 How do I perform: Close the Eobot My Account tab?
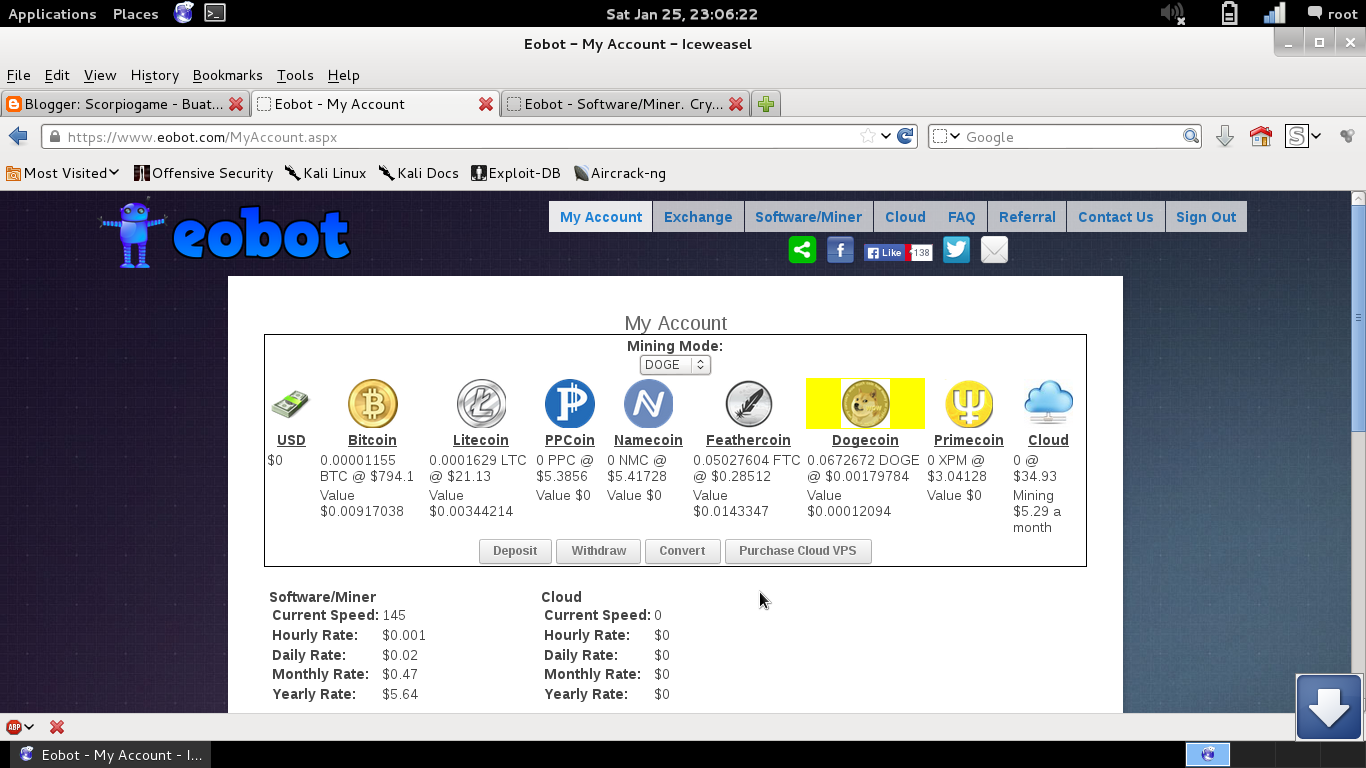pos(486,104)
